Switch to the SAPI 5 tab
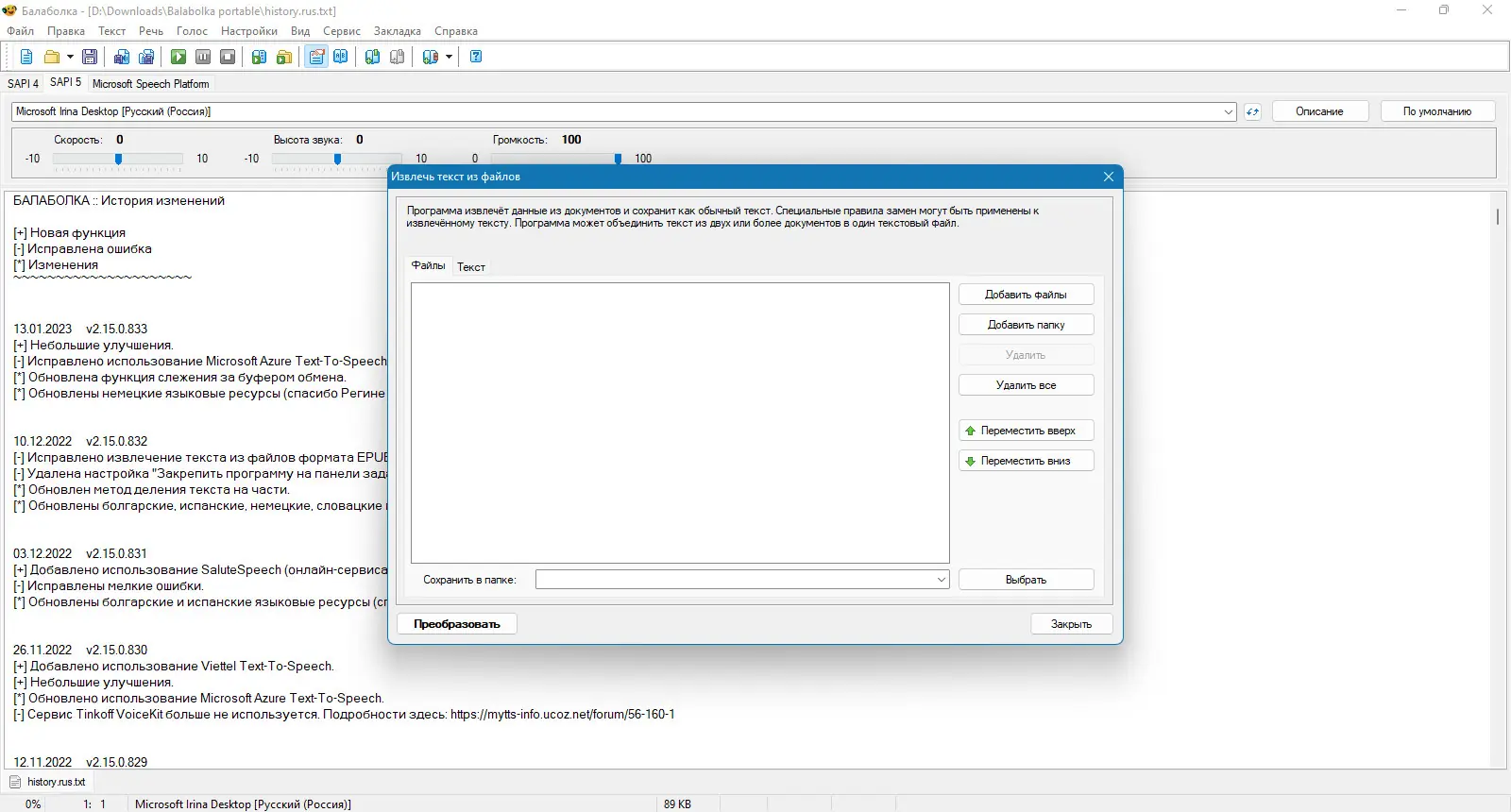Viewport: 1511px width, 812px height. click(x=66, y=82)
